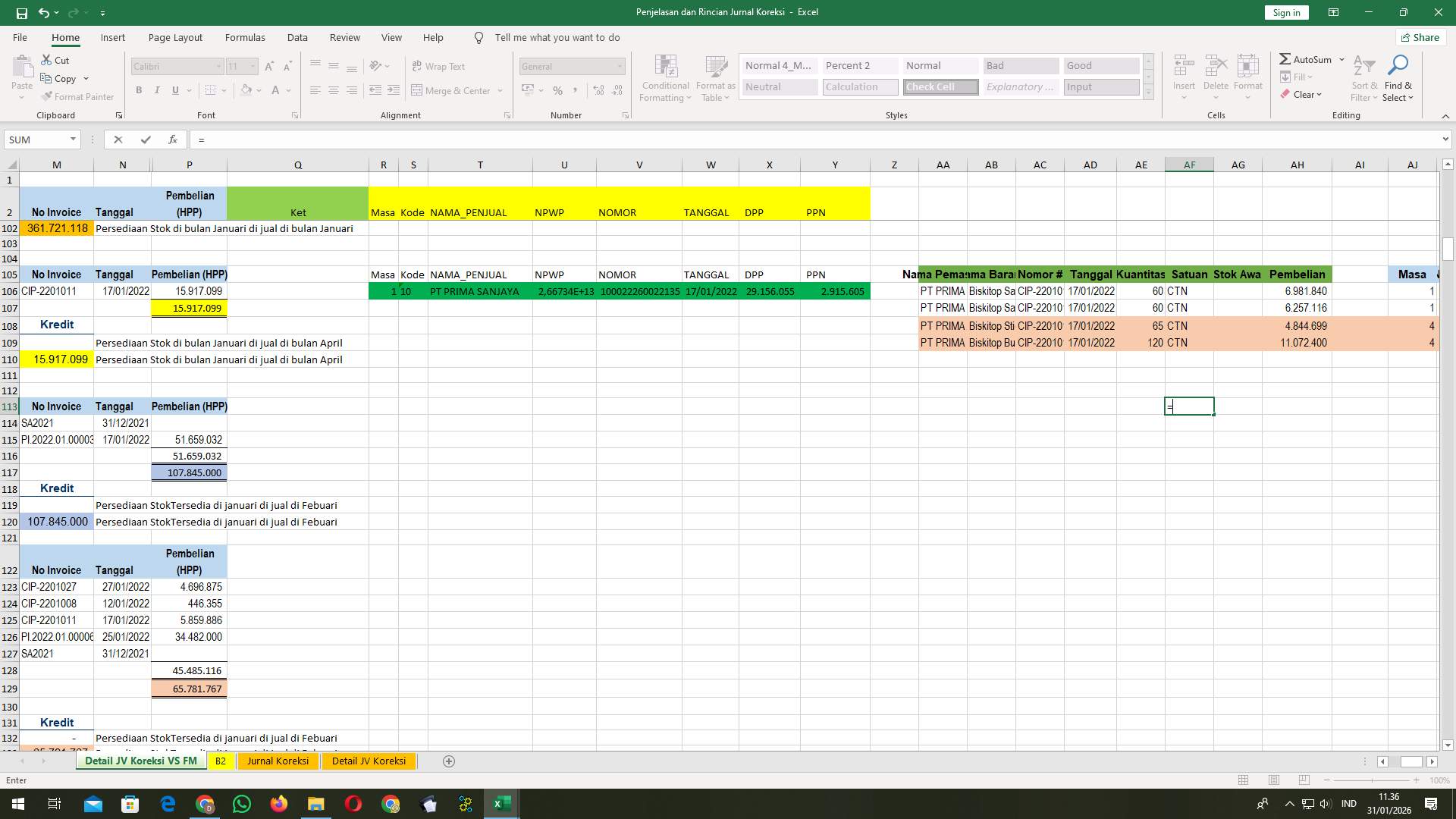This screenshot has height=819, width=1456.
Task: Toggle bold formatting
Action: coord(139,90)
